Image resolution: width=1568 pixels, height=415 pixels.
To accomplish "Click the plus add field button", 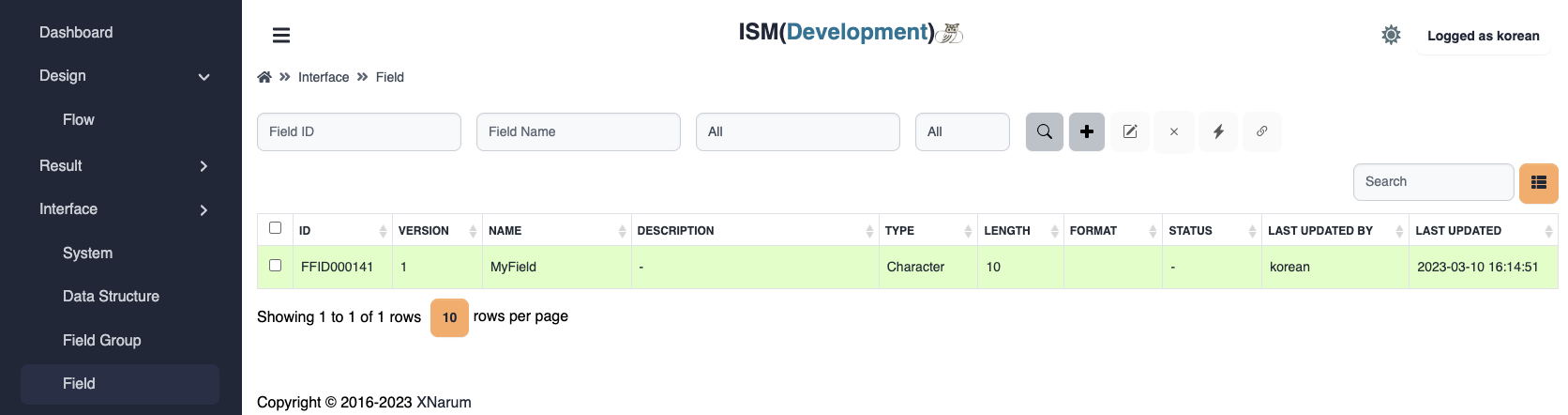I will click(1087, 131).
